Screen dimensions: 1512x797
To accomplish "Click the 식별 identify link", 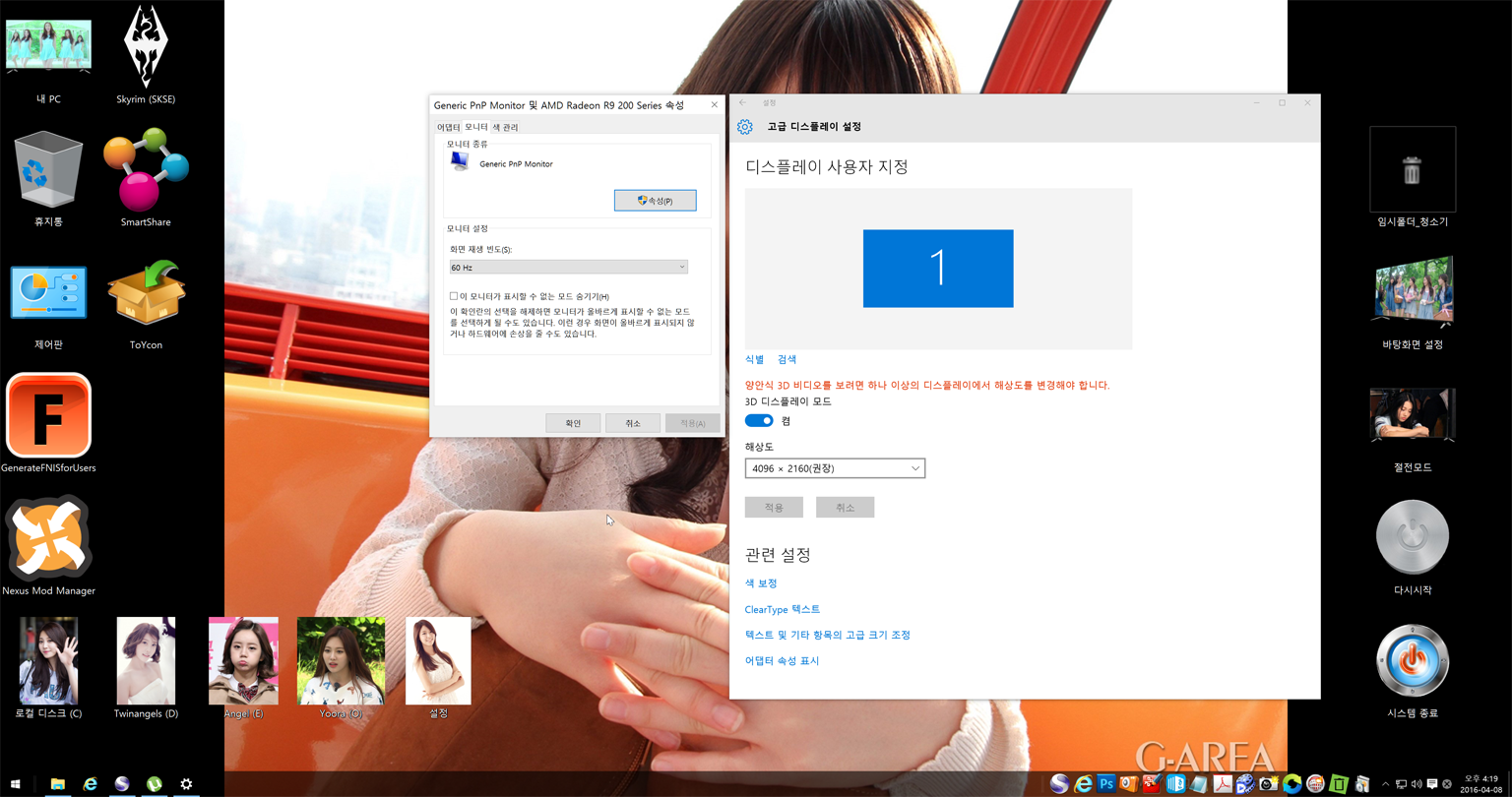I will pyautogui.click(x=754, y=359).
